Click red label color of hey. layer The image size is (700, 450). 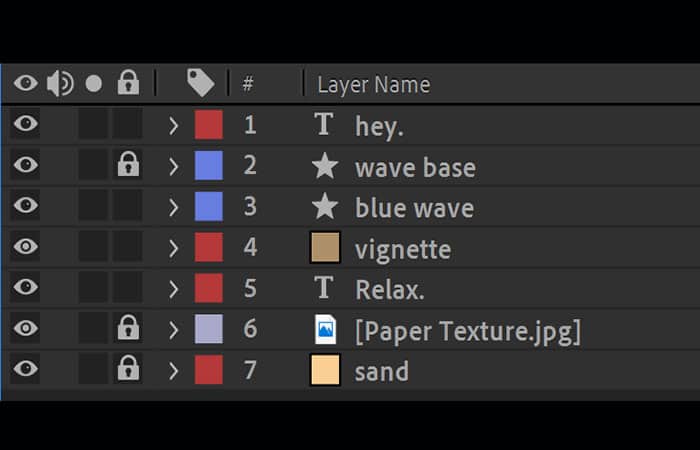(x=209, y=125)
